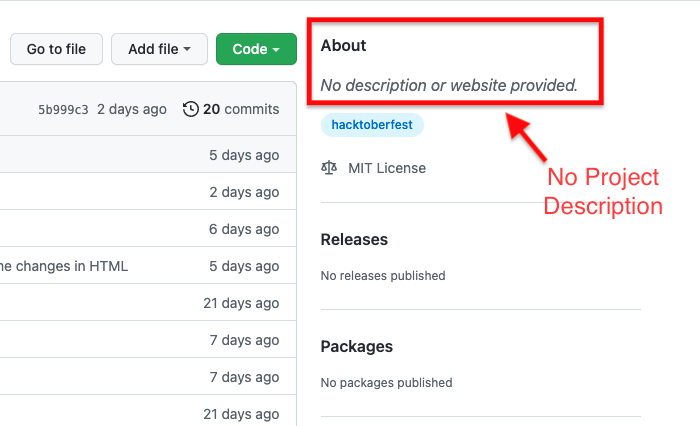The height and width of the screenshot is (426, 700).
Task: Open commit hash 5b999c3
Action: click(63, 109)
